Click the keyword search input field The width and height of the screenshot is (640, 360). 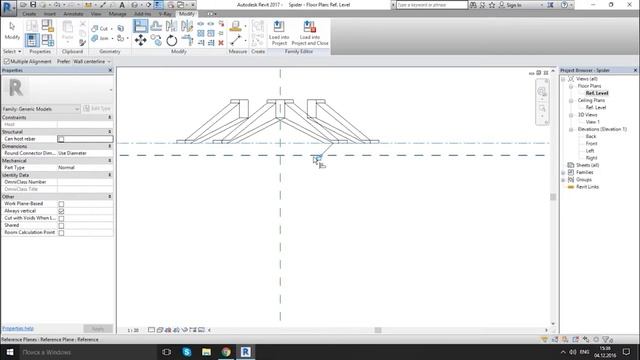(x=432, y=5)
